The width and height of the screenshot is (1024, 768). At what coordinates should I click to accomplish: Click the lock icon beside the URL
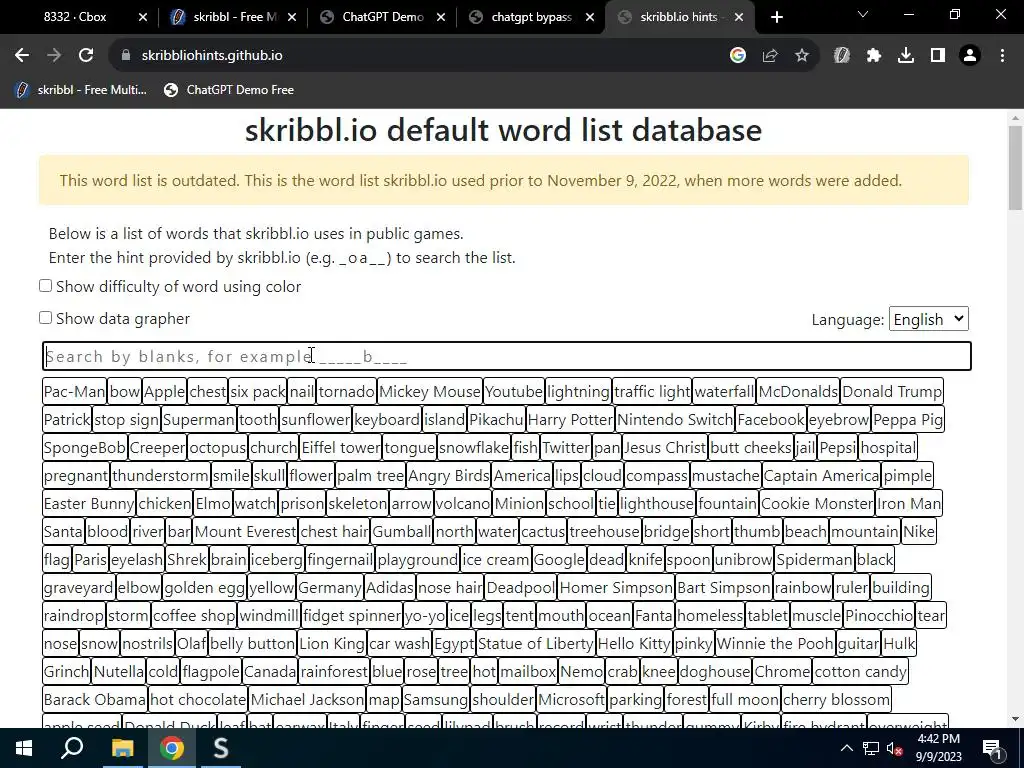pos(126,56)
